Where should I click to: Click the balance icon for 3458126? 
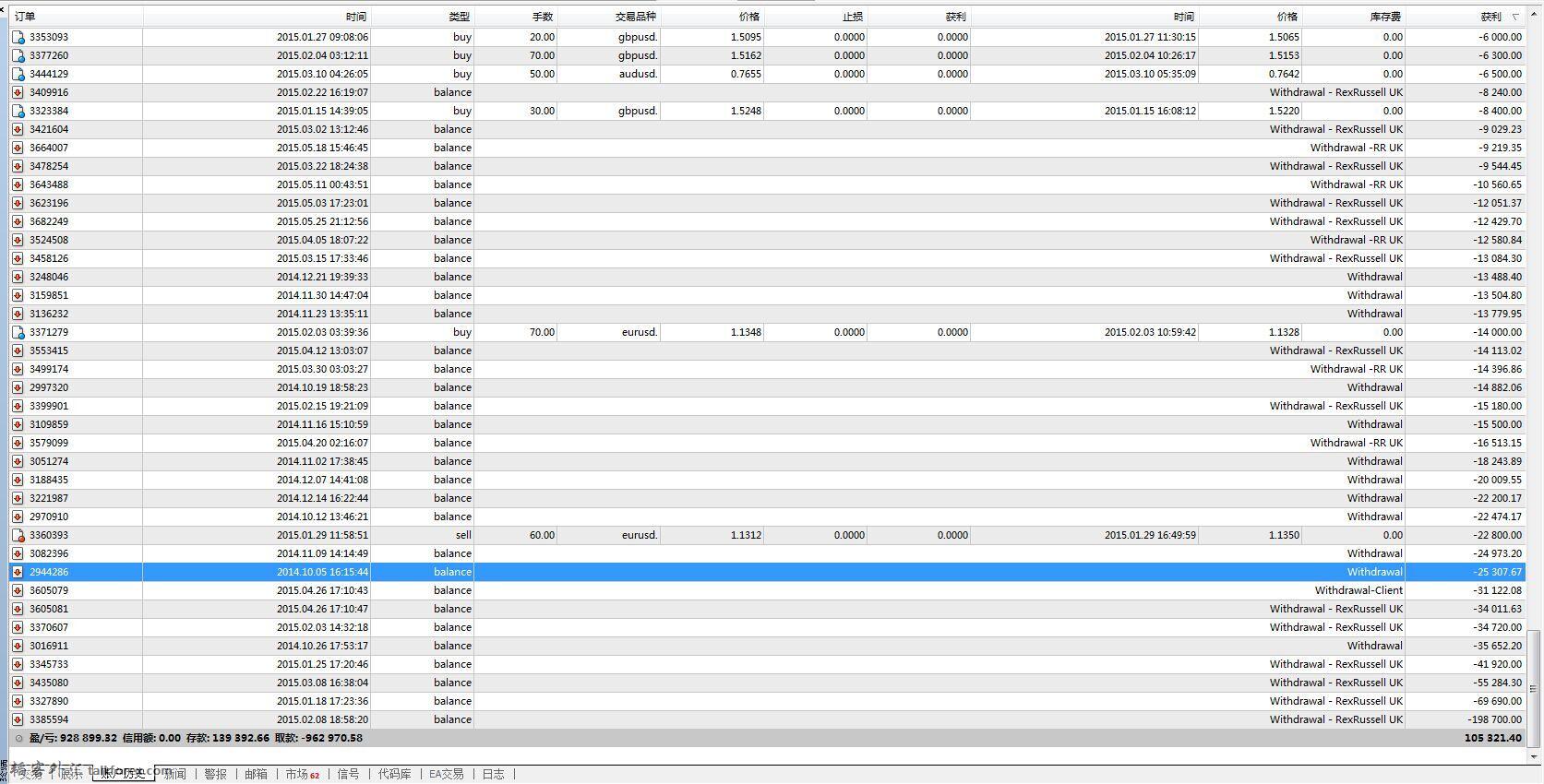[x=18, y=258]
